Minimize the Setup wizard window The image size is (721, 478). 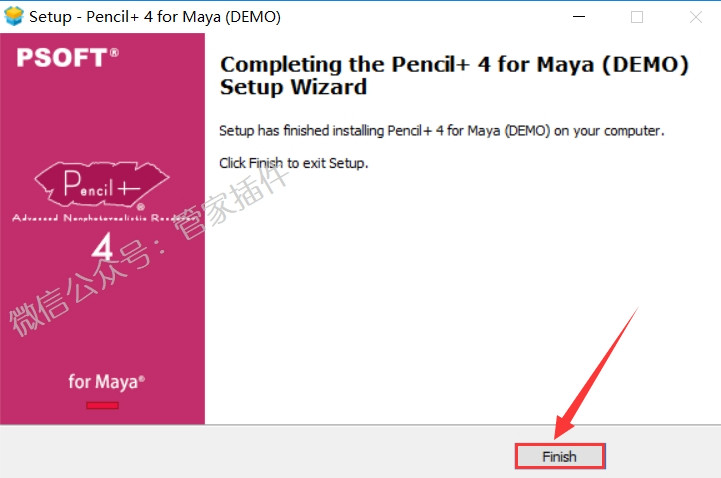click(x=579, y=17)
